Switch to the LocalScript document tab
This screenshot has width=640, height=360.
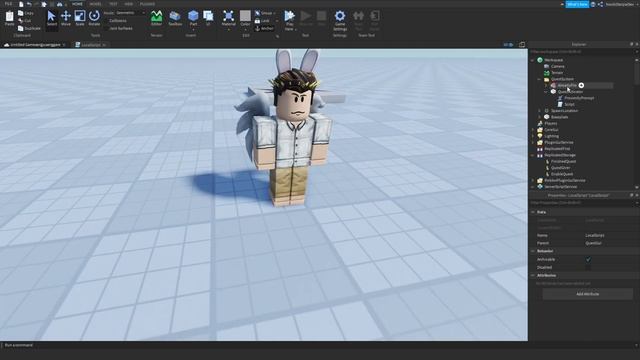(90, 45)
